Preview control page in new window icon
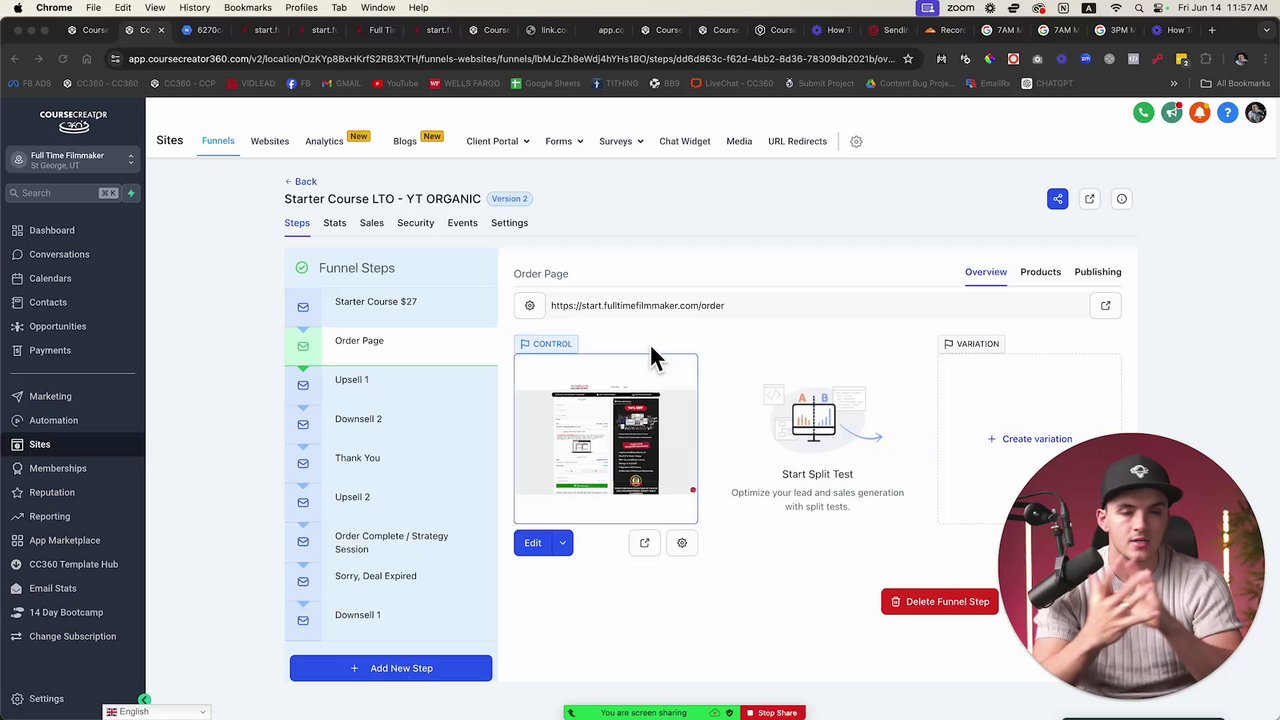The width and height of the screenshot is (1280, 720). 645,543
